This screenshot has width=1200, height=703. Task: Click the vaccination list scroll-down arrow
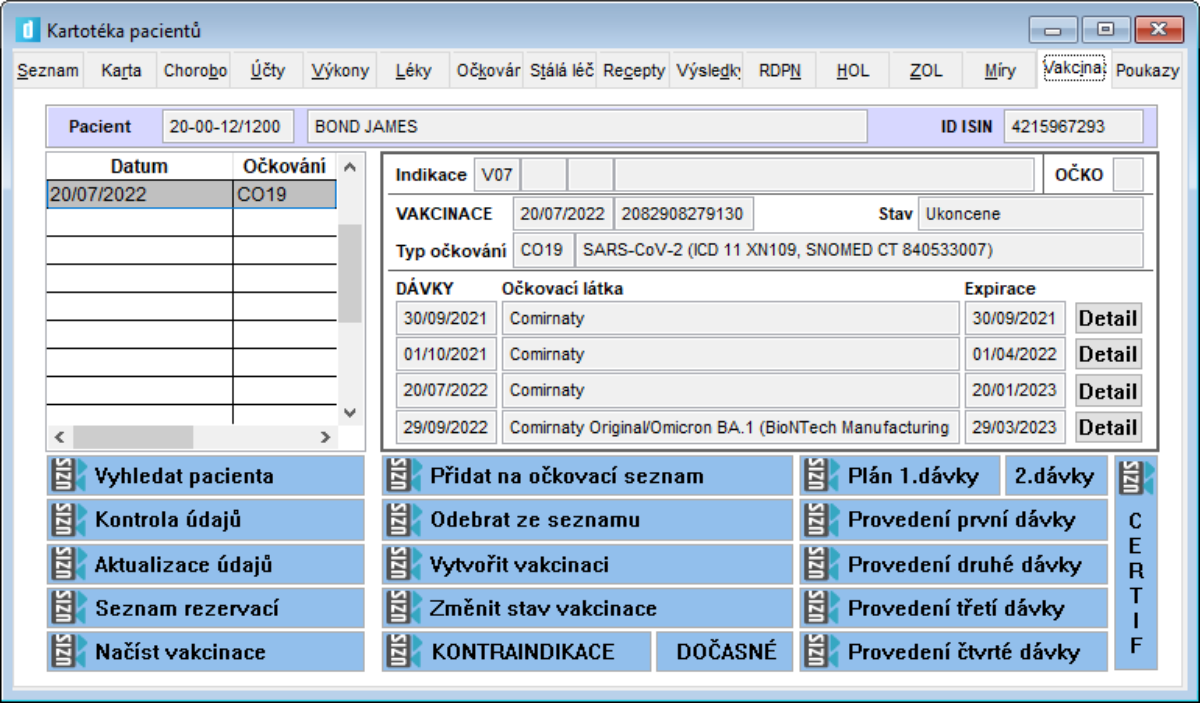coord(349,411)
